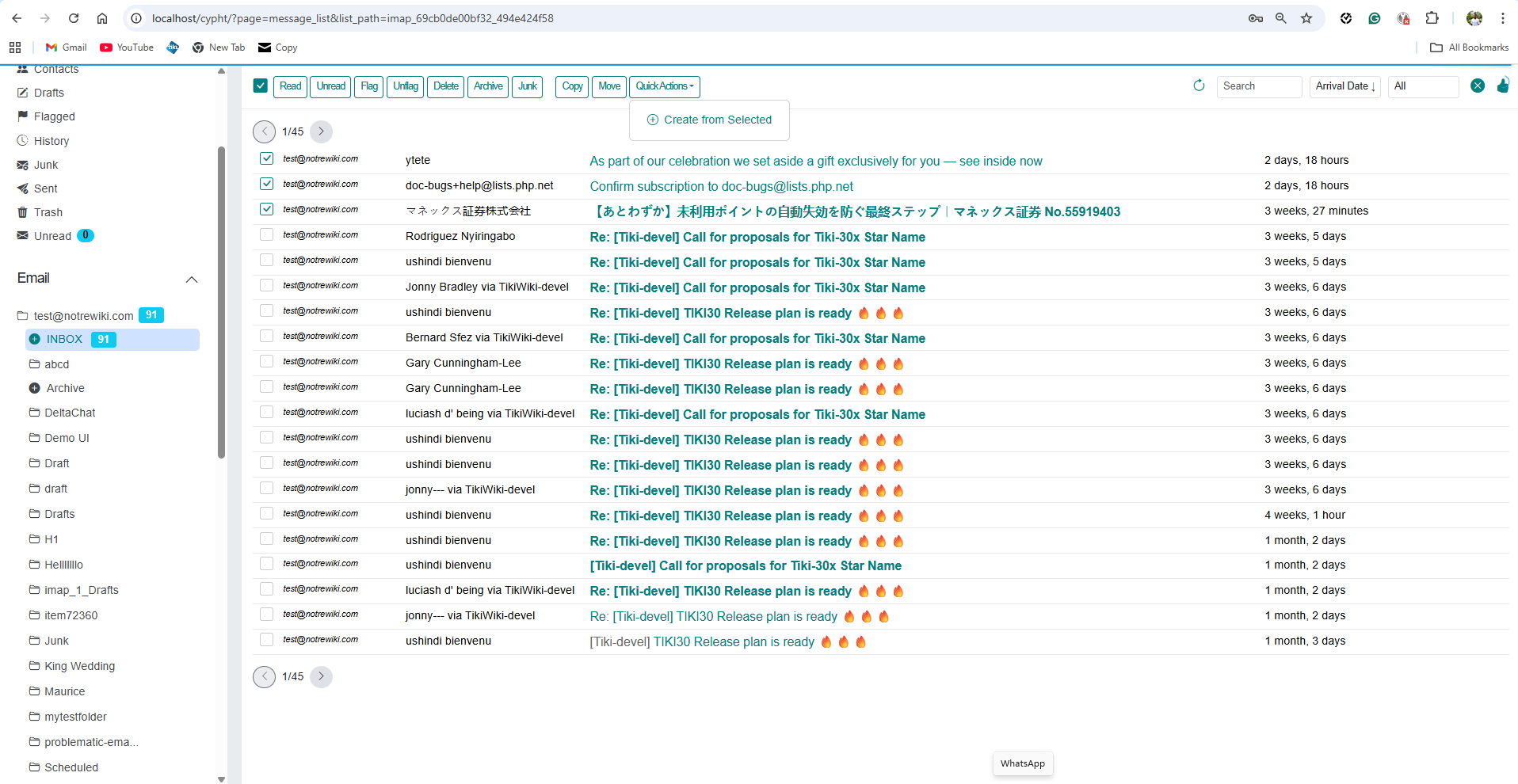1518x784 pixels.
Task: Clear the current search filter
Action: click(x=1478, y=86)
